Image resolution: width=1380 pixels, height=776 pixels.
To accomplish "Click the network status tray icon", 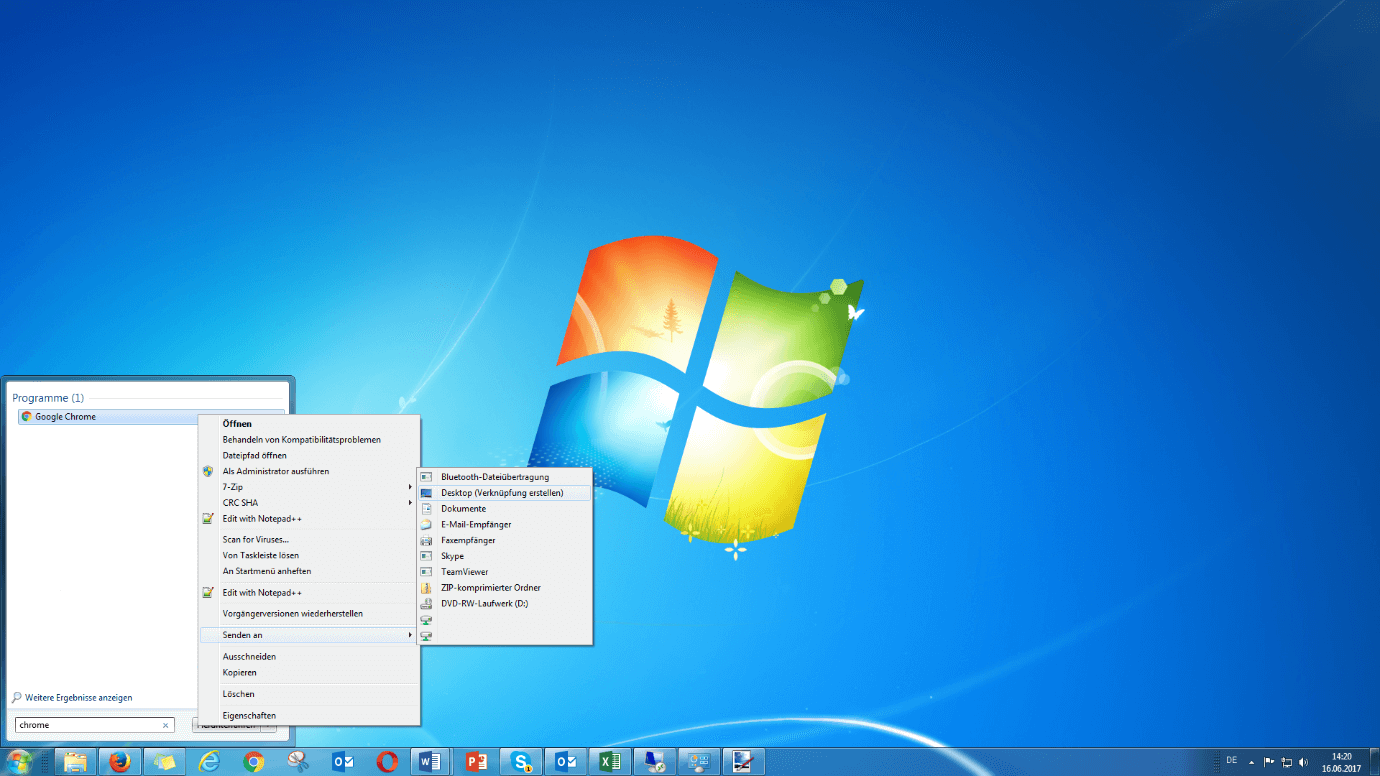I will (x=1287, y=762).
